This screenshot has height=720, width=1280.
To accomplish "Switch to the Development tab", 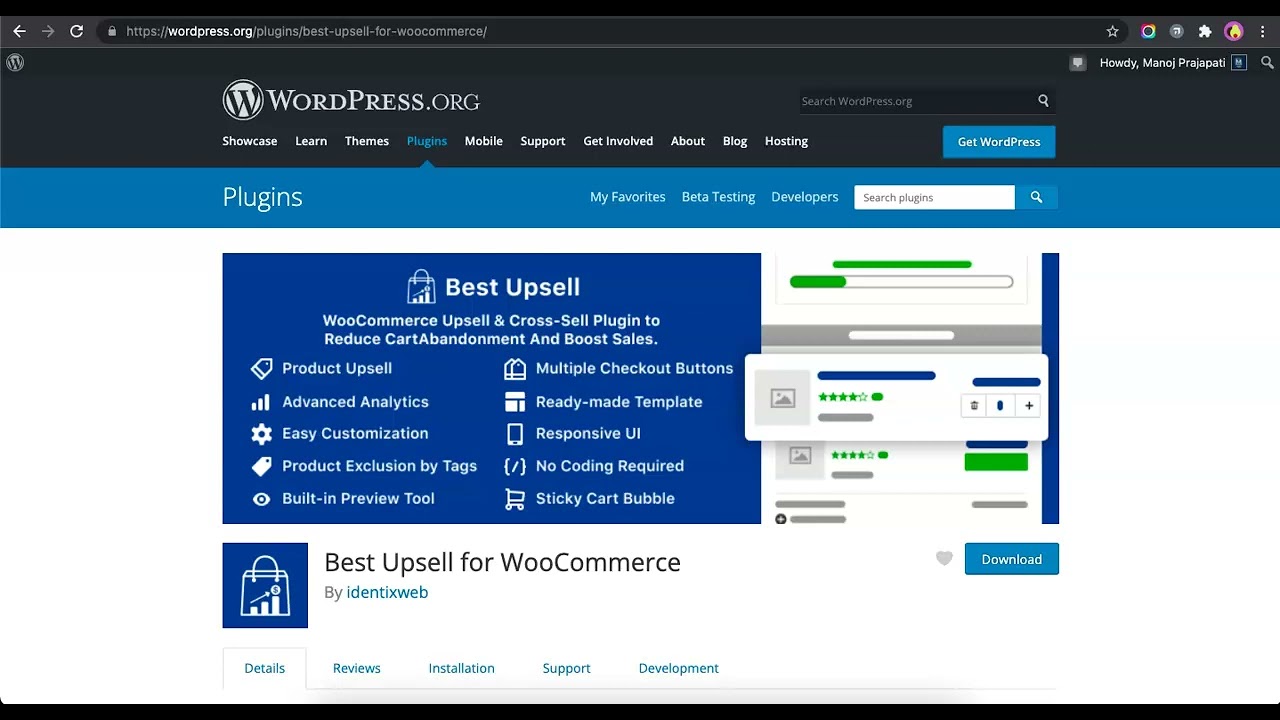I will (x=679, y=668).
